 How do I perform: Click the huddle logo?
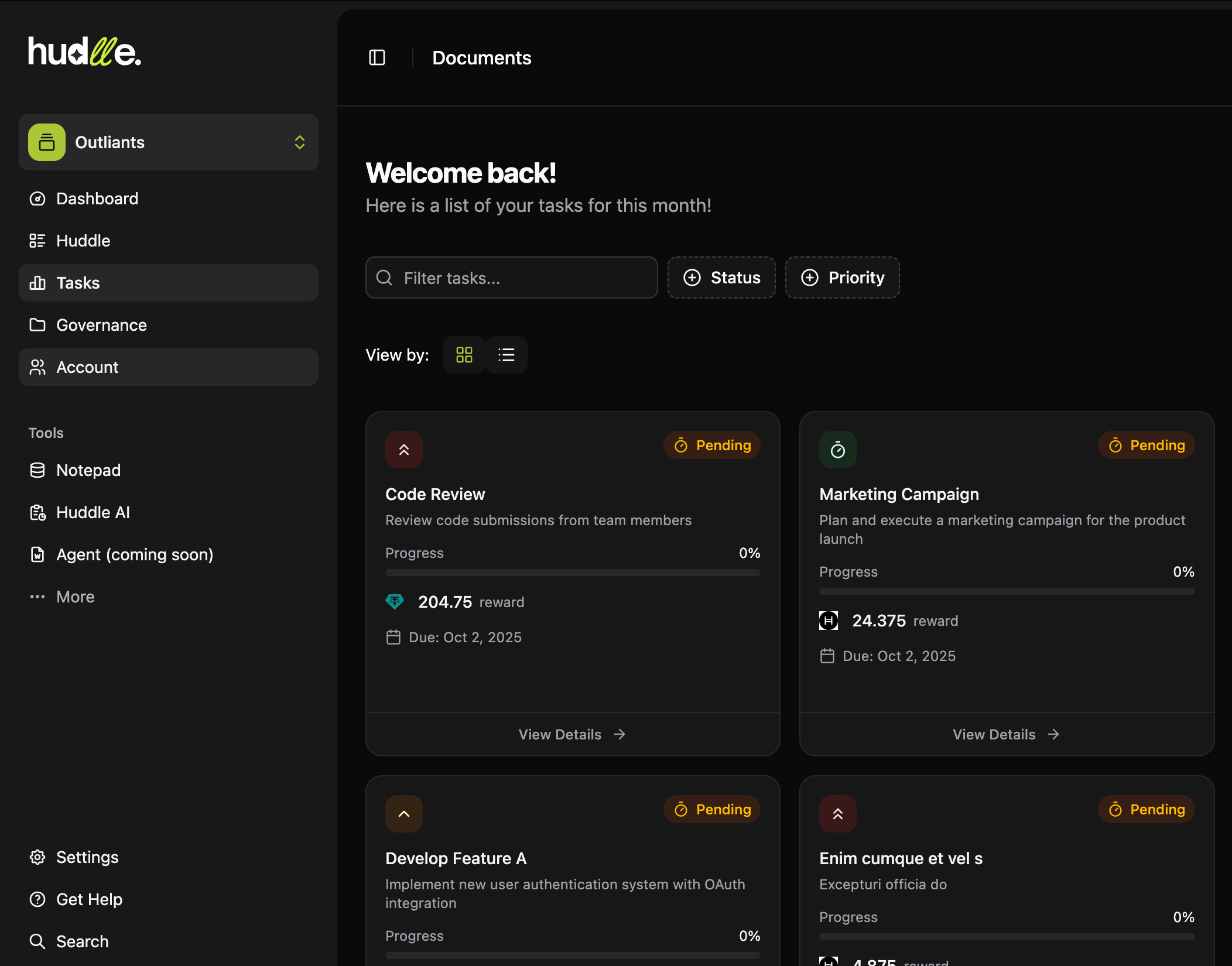[x=85, y=52]
